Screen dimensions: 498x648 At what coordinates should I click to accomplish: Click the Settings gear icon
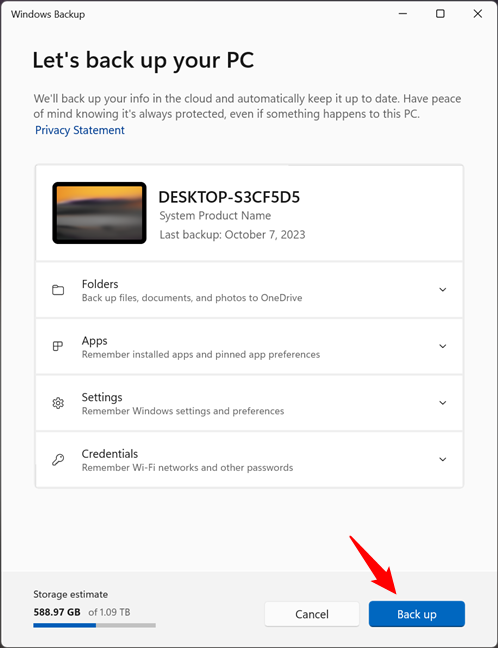58,403
